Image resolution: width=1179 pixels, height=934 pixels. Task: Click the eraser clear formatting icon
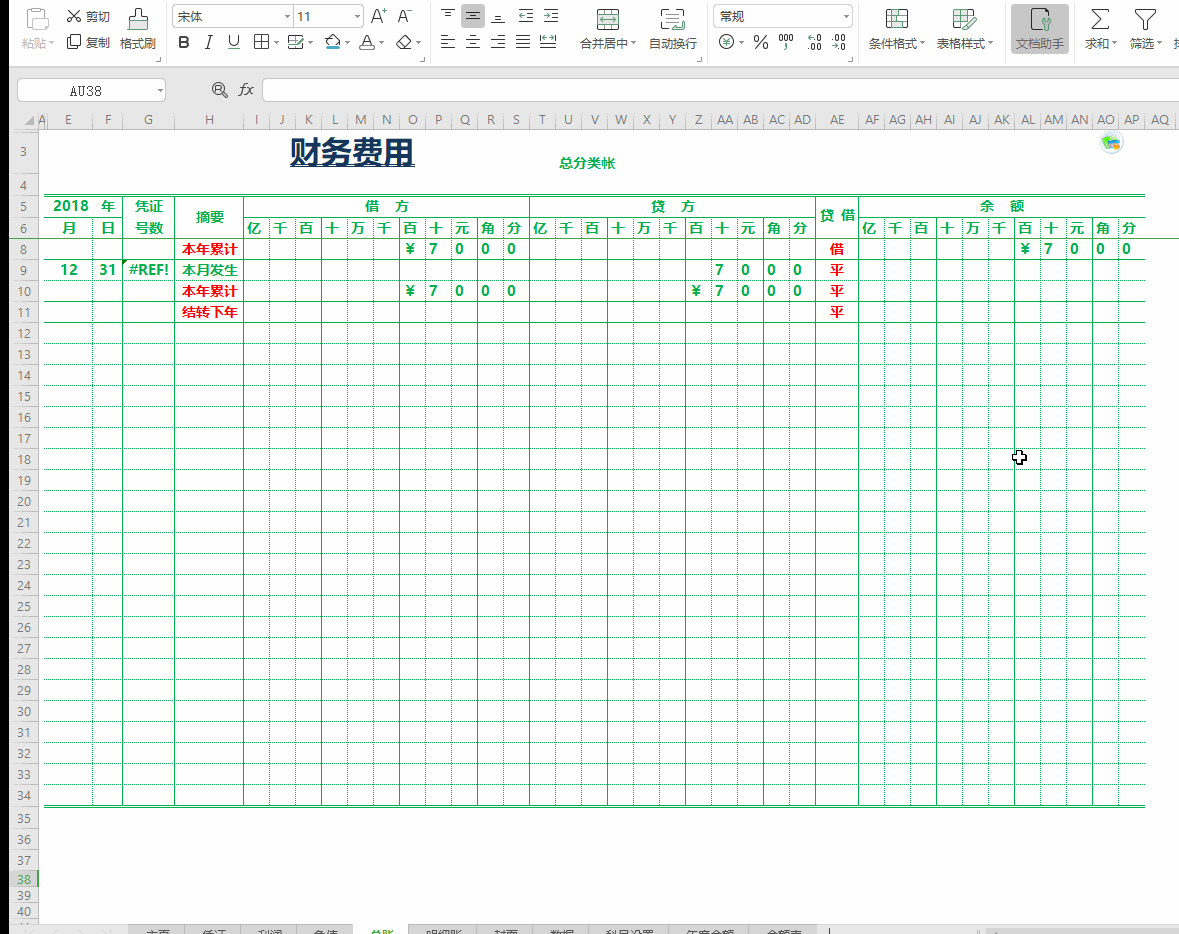404,42
